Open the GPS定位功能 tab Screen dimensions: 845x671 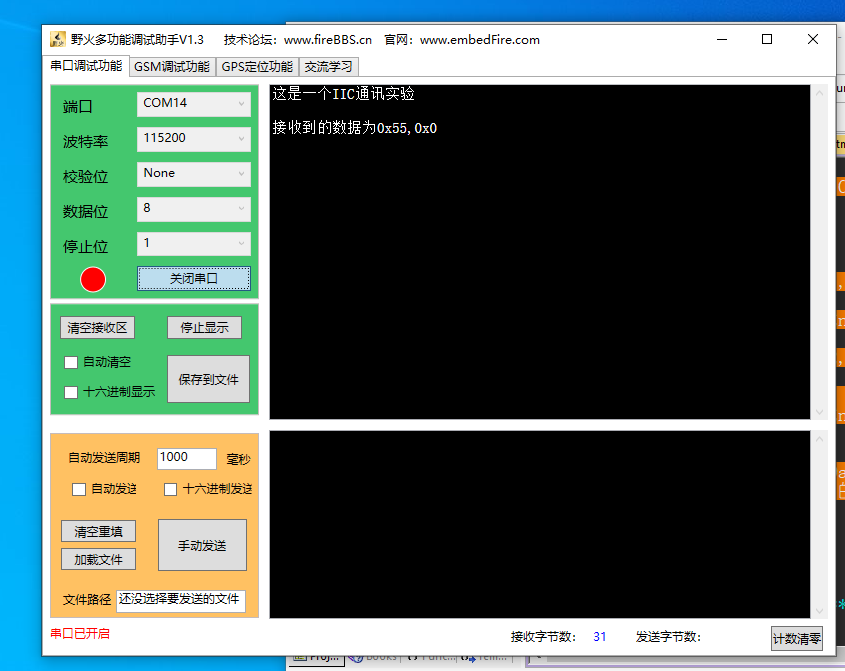(x=257, y=67)
